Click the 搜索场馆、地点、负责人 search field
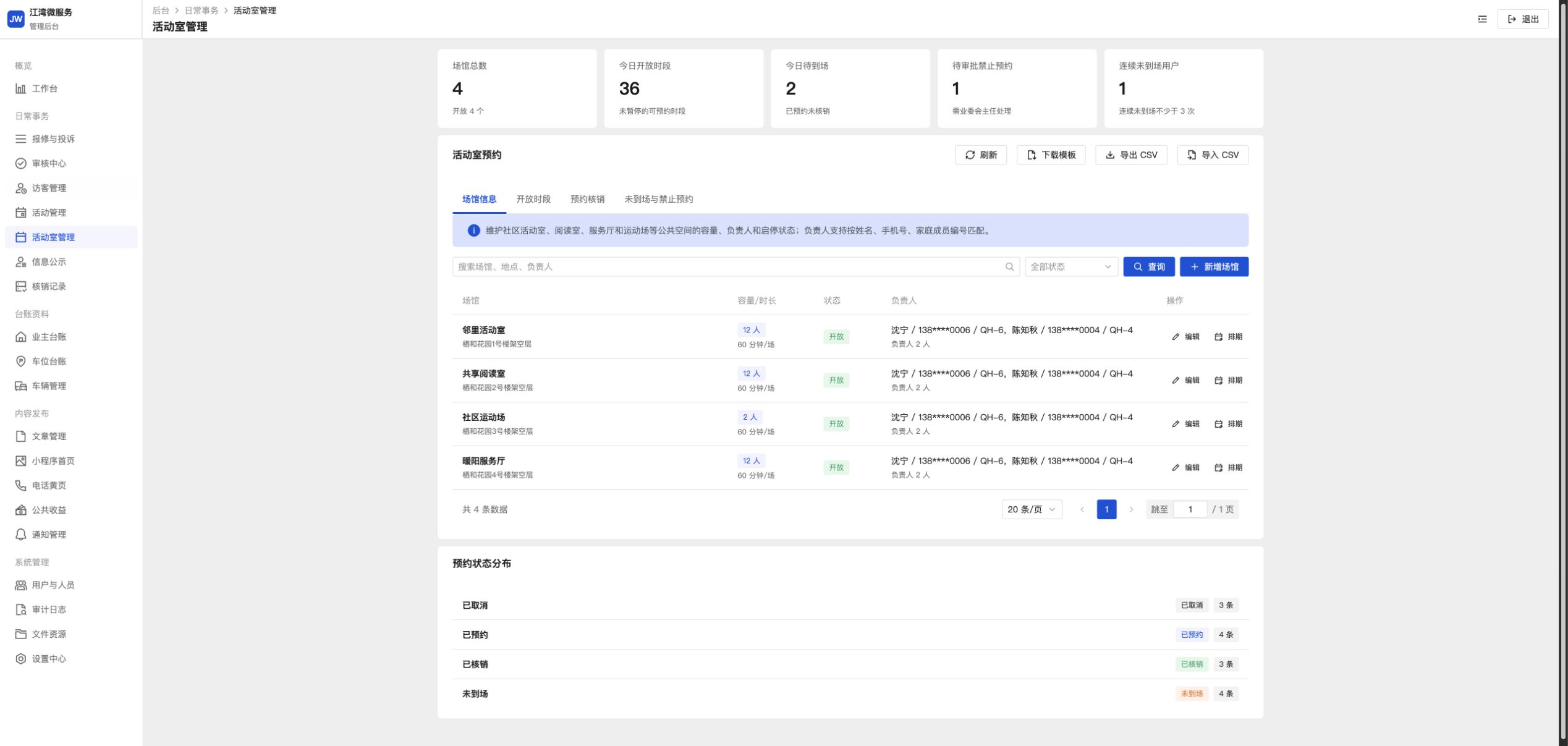1568x746 pixels. tap(735, 267)
